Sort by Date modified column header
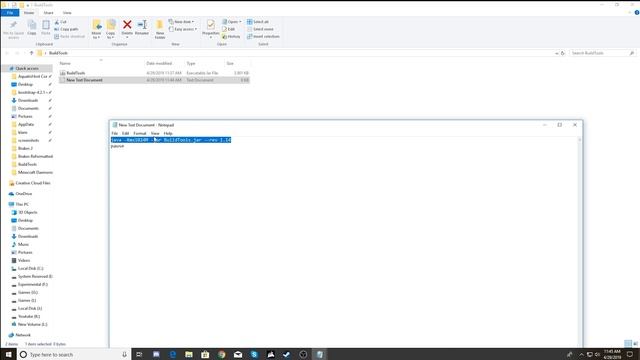640x360 pixels. click(x=159, y=64)
